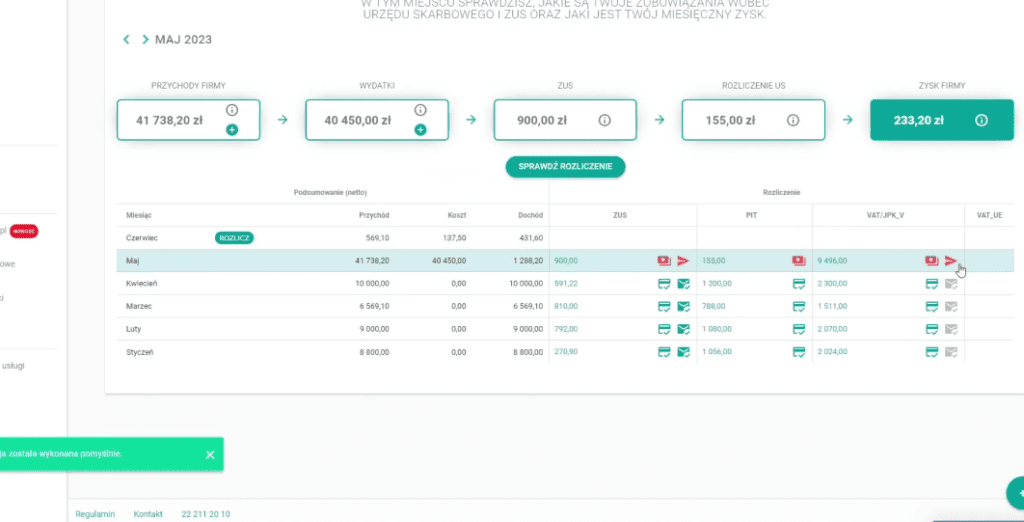
Task: Open the Kontakt link in footer
Action: click(x=148, y=513)
